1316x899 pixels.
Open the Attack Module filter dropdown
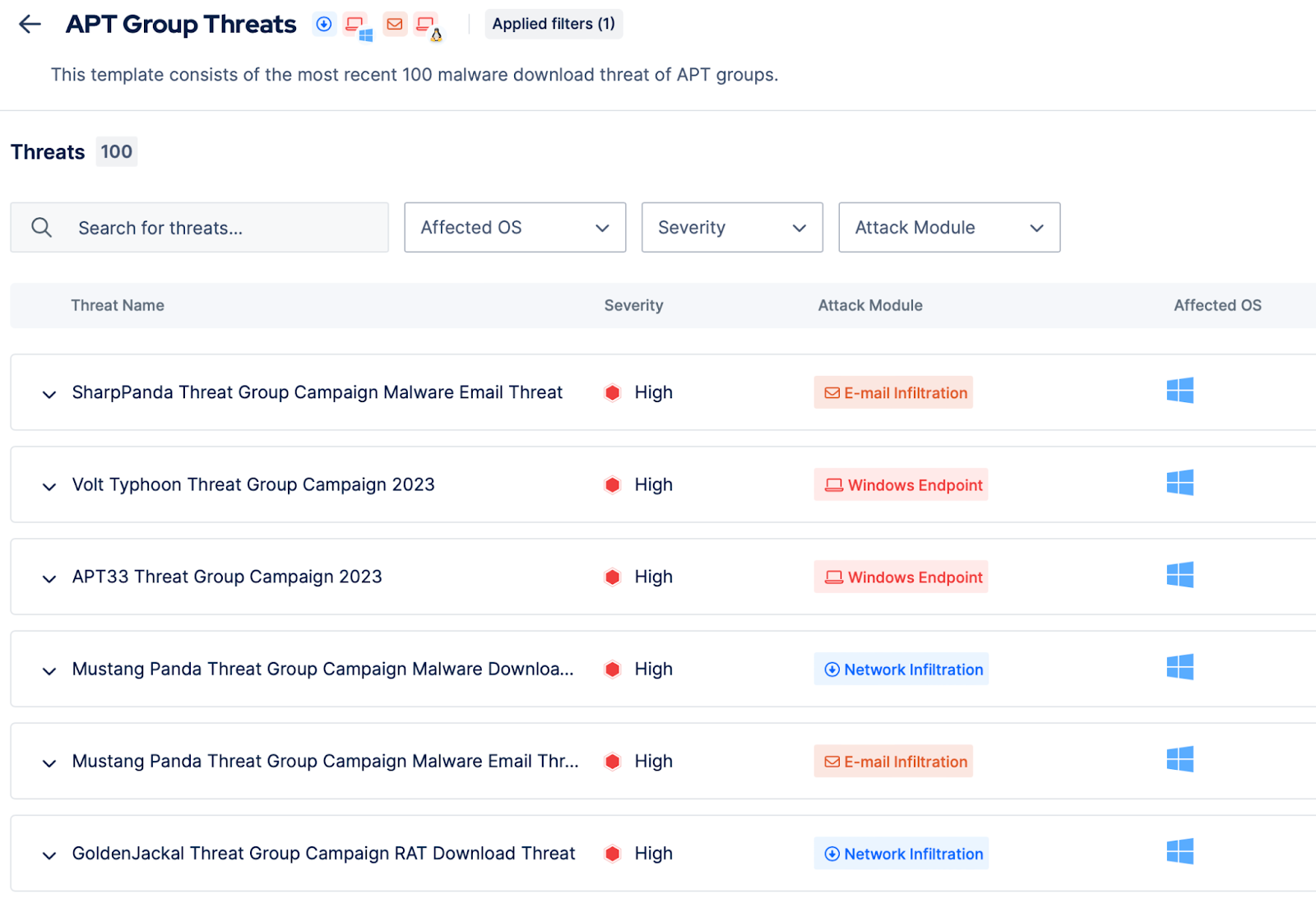tap(949, 227)
